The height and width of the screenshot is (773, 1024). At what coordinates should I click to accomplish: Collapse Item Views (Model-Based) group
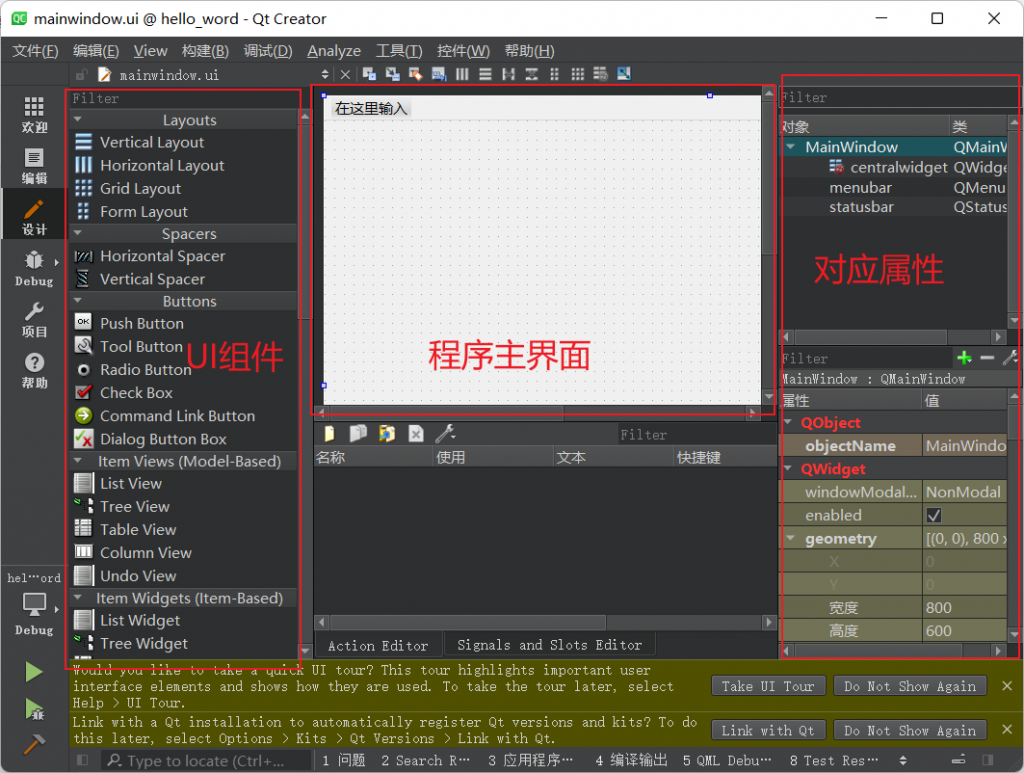pos(78,461)
